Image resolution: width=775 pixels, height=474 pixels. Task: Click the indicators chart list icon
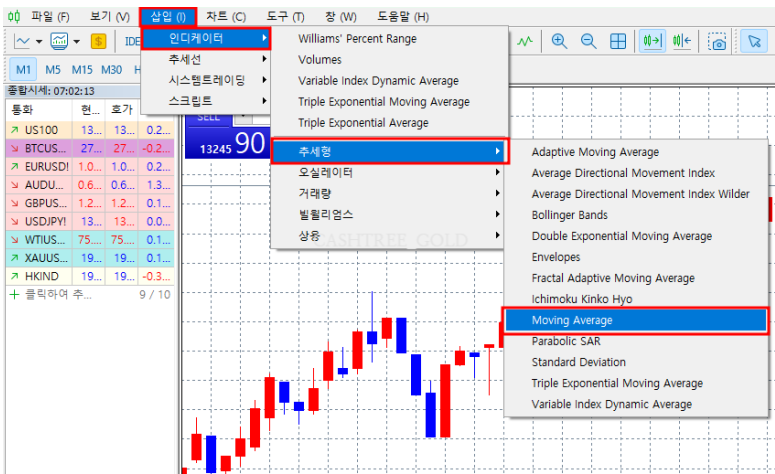click(59, 41)
